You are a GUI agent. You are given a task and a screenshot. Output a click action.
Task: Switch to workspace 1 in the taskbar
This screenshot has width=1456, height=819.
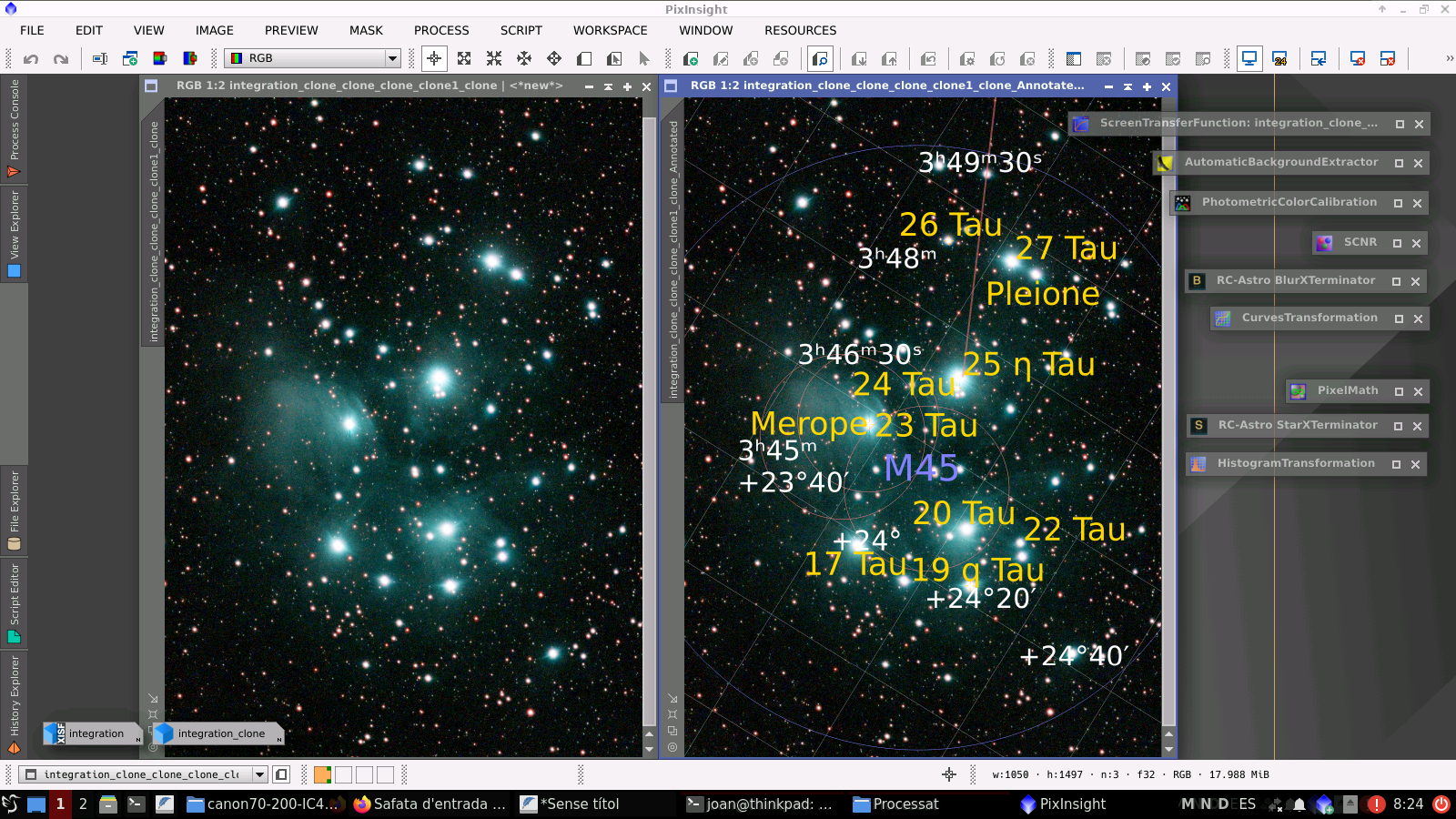(59, 804)
